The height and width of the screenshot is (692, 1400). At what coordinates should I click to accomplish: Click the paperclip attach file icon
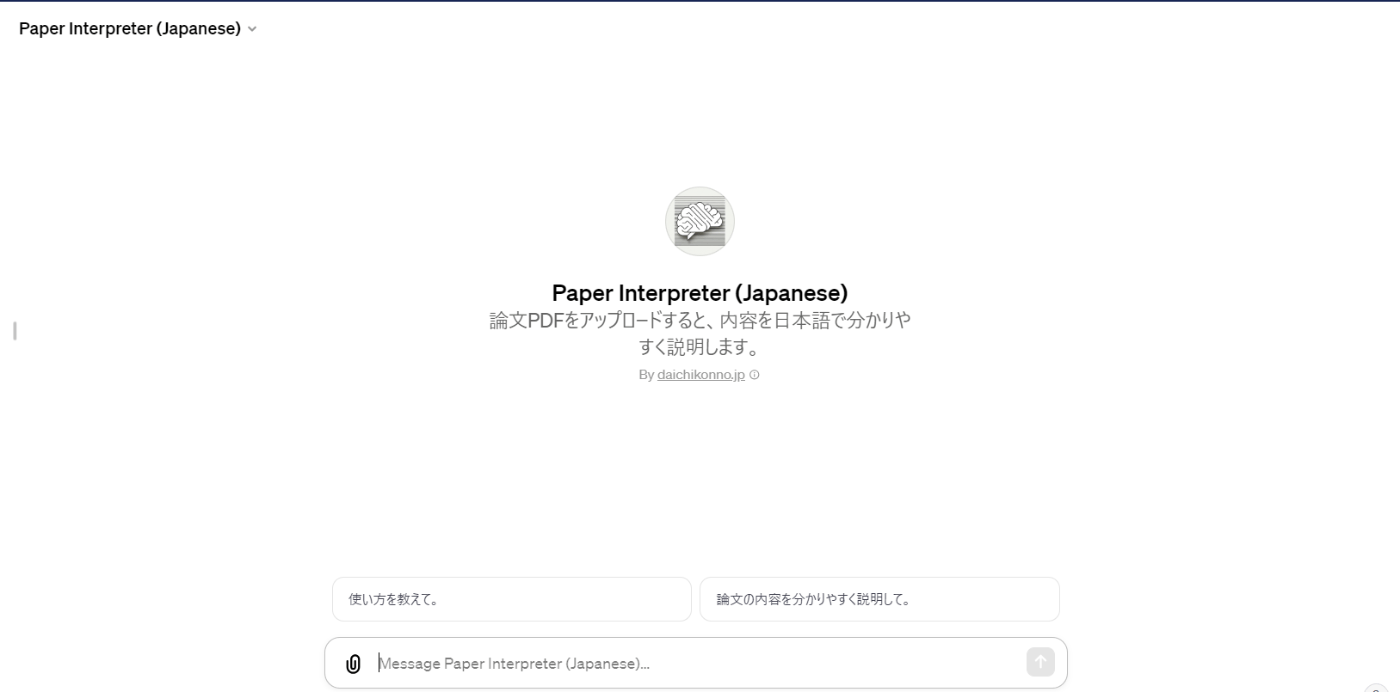(353, 663)
